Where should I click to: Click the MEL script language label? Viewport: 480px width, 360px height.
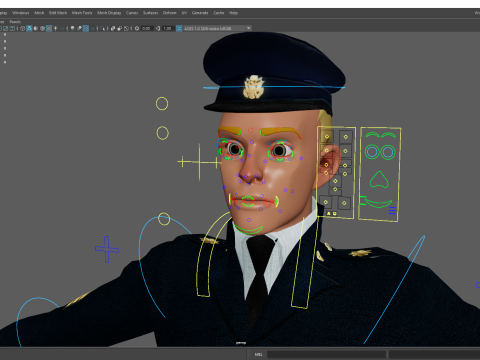click(258, 354)
